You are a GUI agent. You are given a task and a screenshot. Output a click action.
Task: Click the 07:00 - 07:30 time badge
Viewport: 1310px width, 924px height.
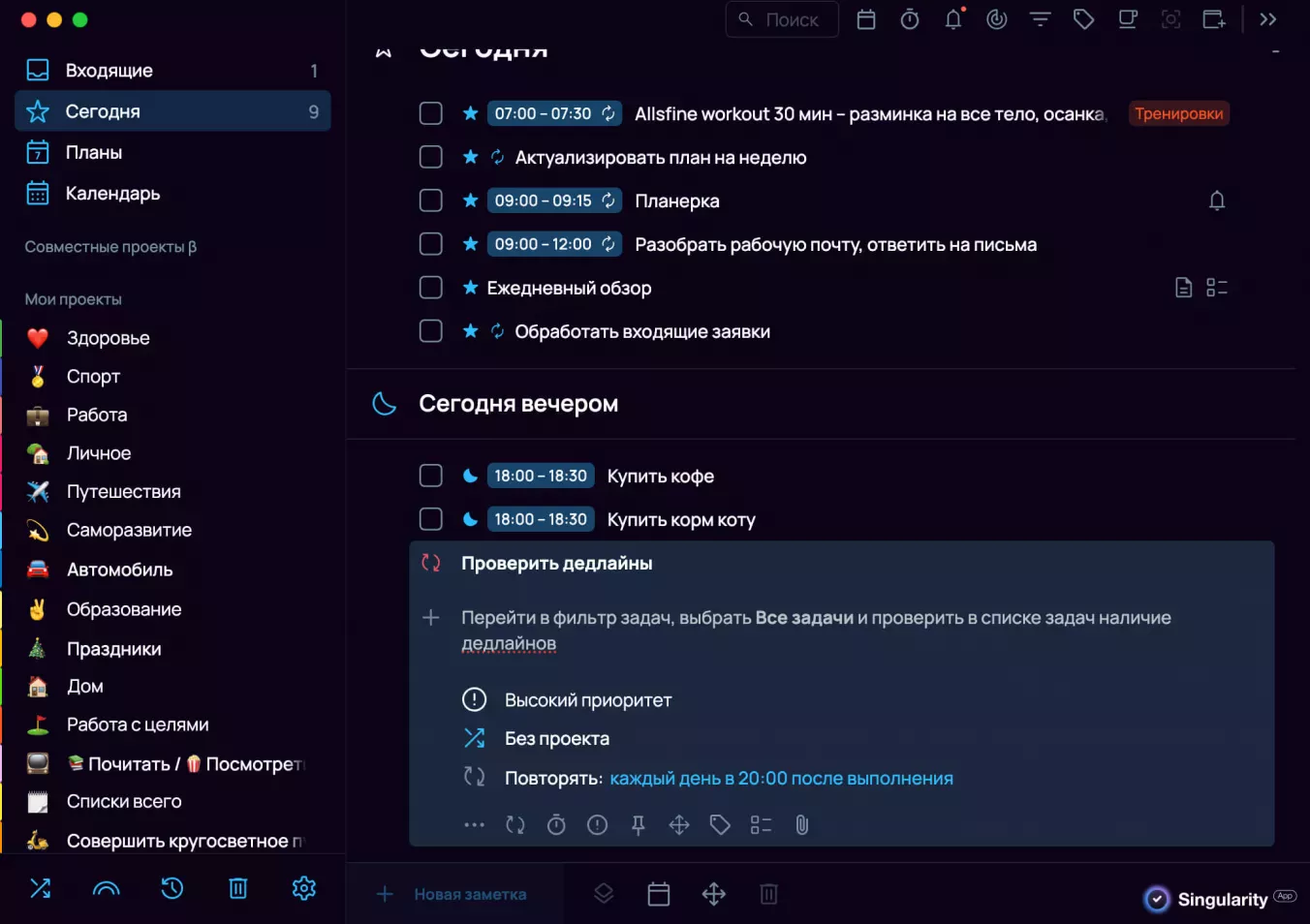coord(554,113)
